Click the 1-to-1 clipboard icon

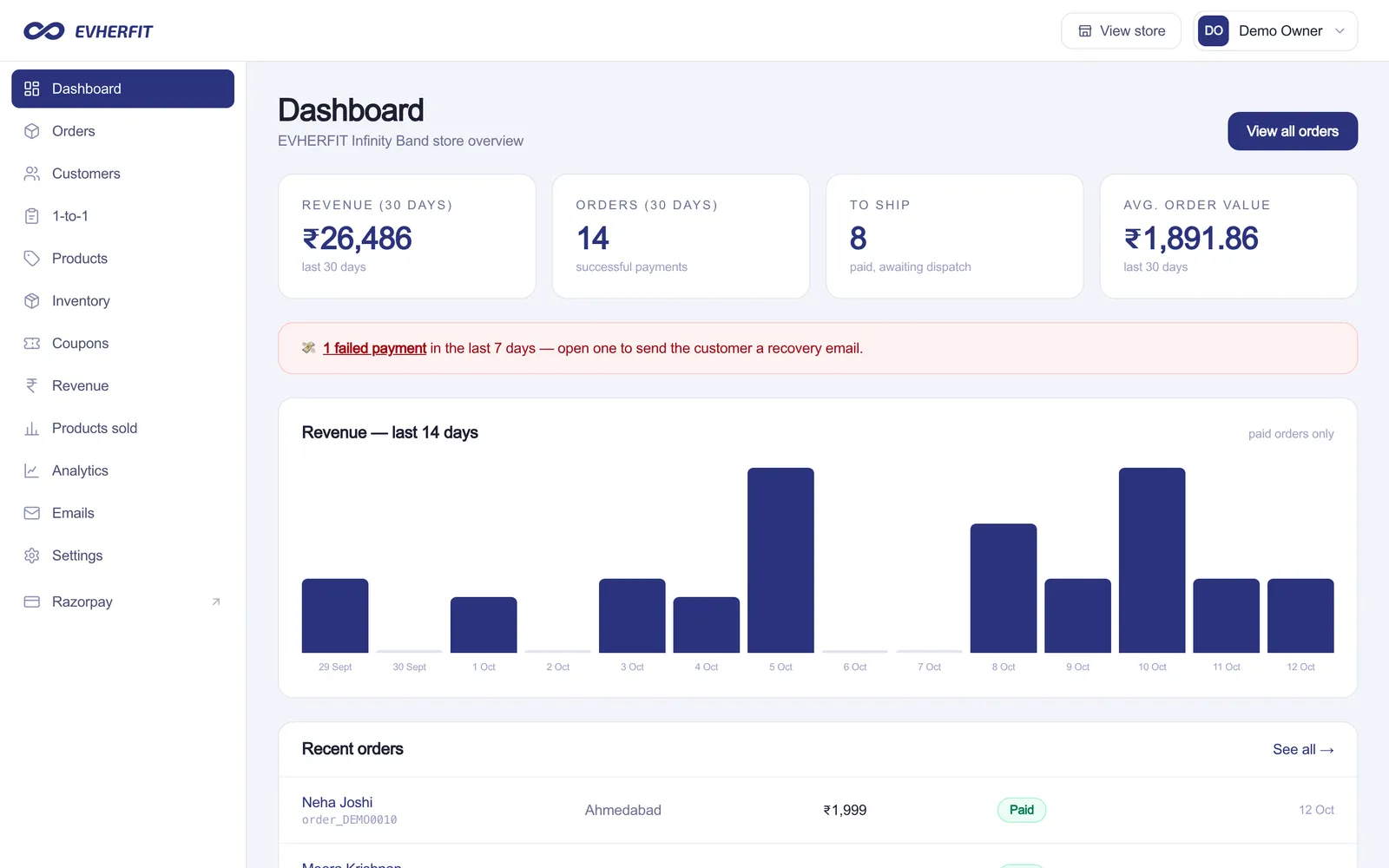(32, 216)
